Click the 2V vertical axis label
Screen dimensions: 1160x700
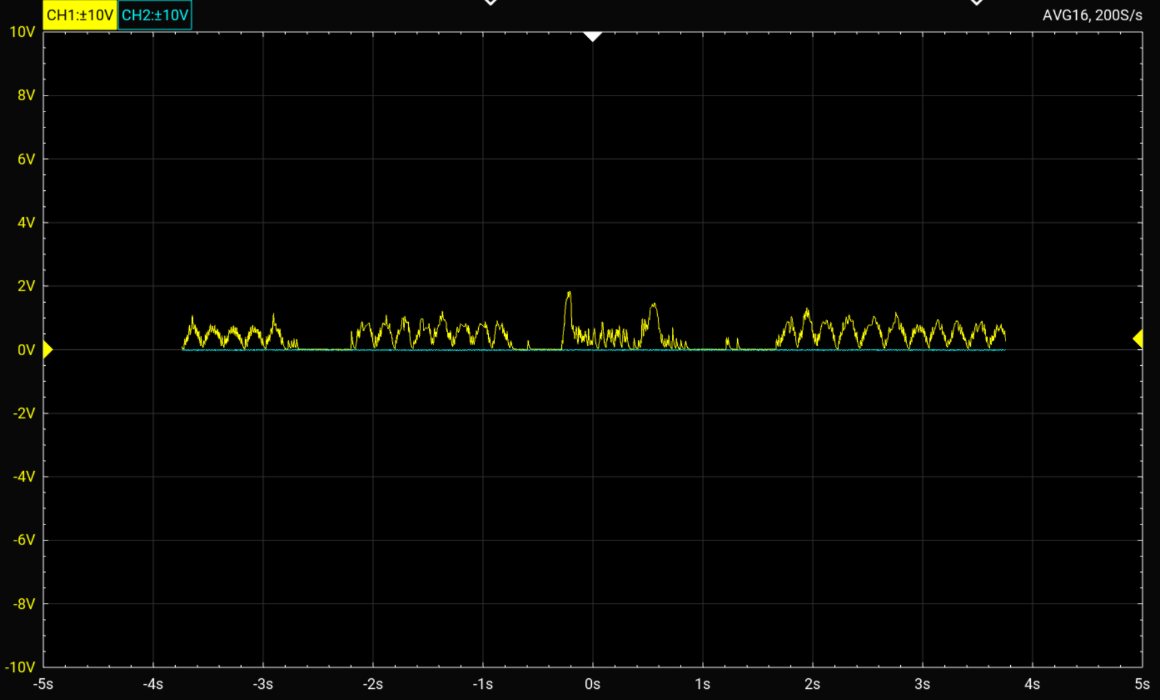pyautogui.click(x=26, y=286)
